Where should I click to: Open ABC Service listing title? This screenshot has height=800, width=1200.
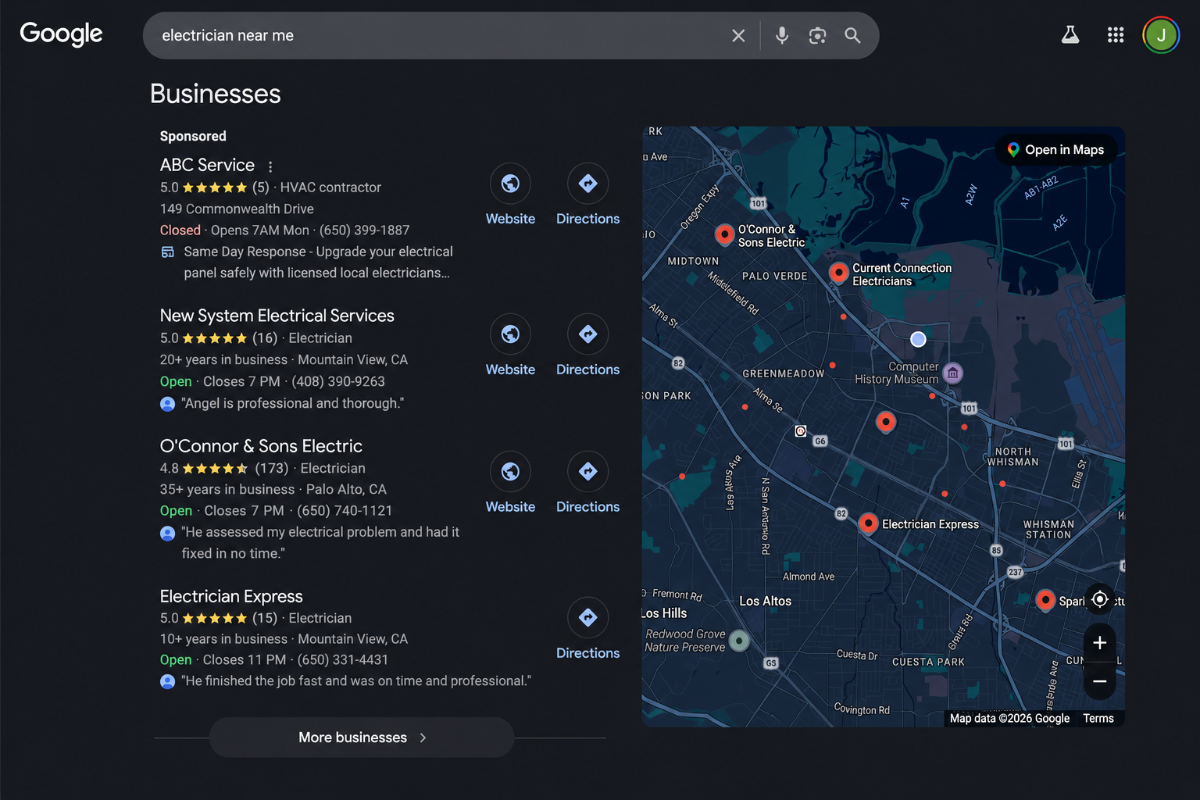pyautogui.click(x=207, y=165)
